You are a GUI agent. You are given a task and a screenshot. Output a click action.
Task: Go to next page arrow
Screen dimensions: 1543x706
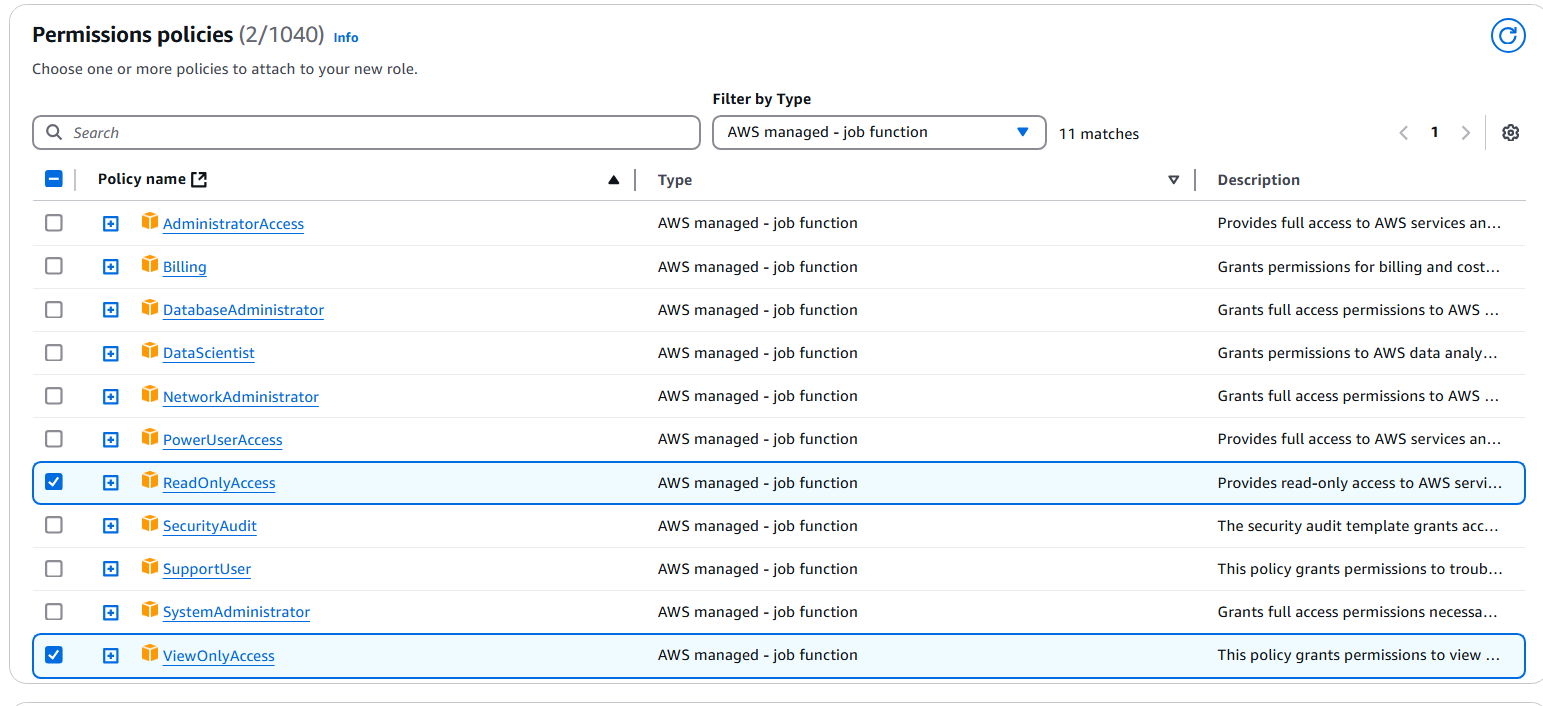tap(1465, 133)
